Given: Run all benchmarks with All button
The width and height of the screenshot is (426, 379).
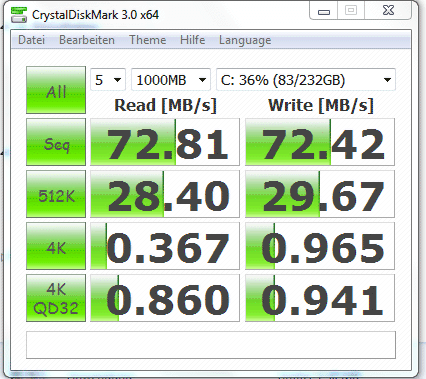Looking at the screenshot, I should 56,90.
